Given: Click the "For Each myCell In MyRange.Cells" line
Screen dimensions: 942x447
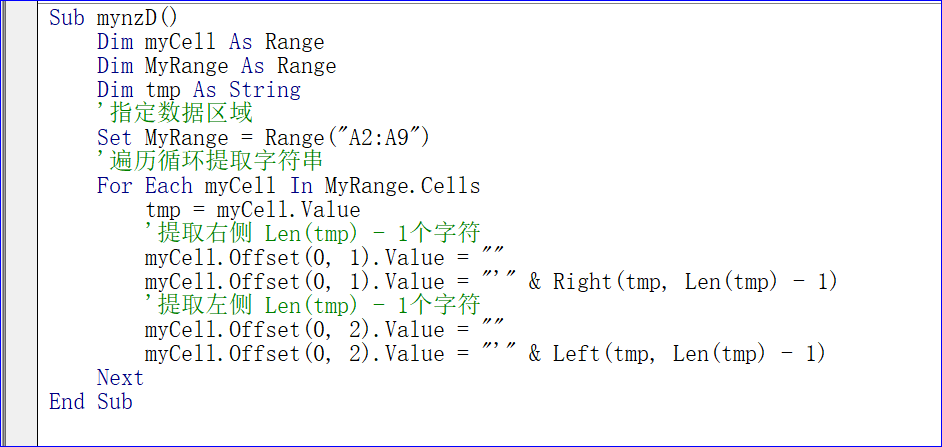Looking at the screenshot, I should (288, 186).
